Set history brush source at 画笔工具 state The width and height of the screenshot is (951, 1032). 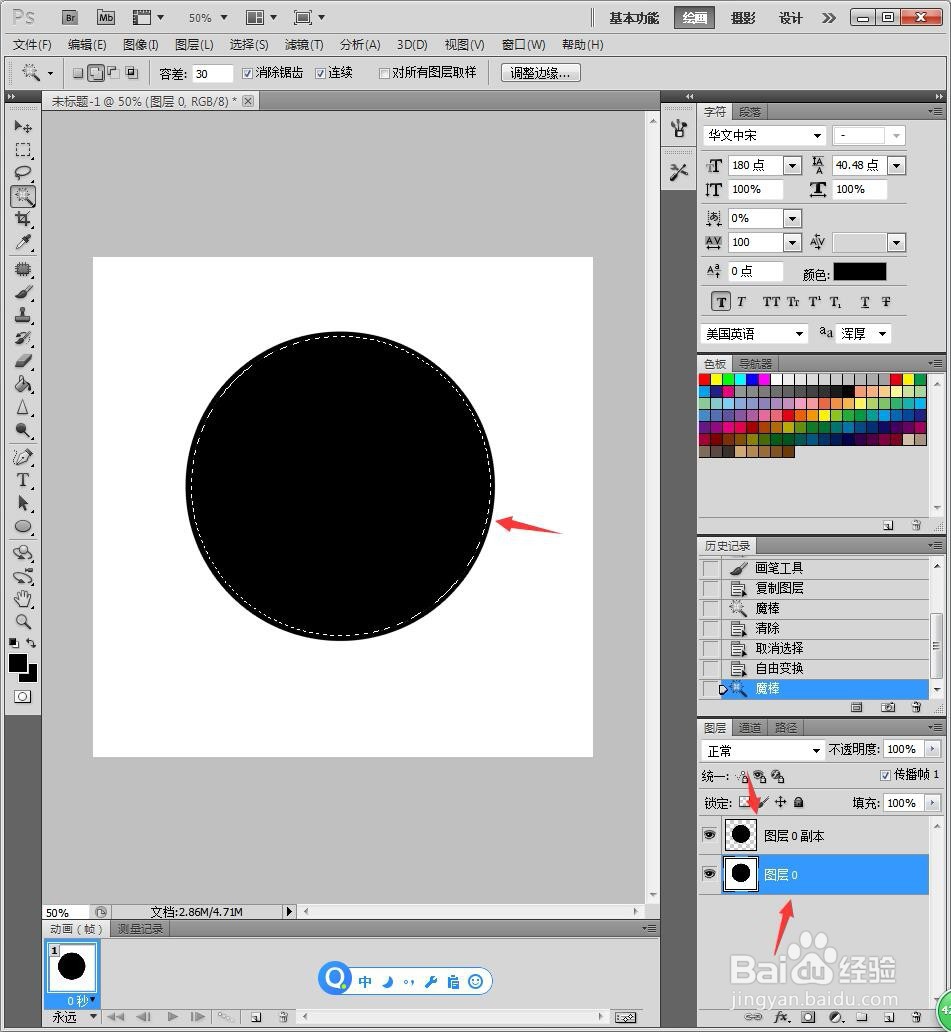tap(711, 568)
